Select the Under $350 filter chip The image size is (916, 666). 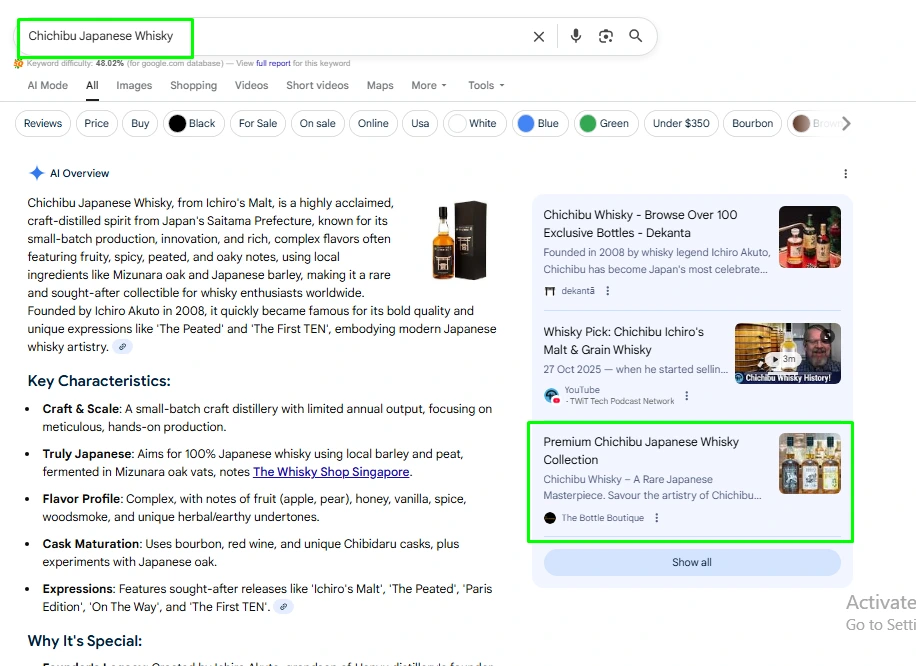tap(681, 124)
